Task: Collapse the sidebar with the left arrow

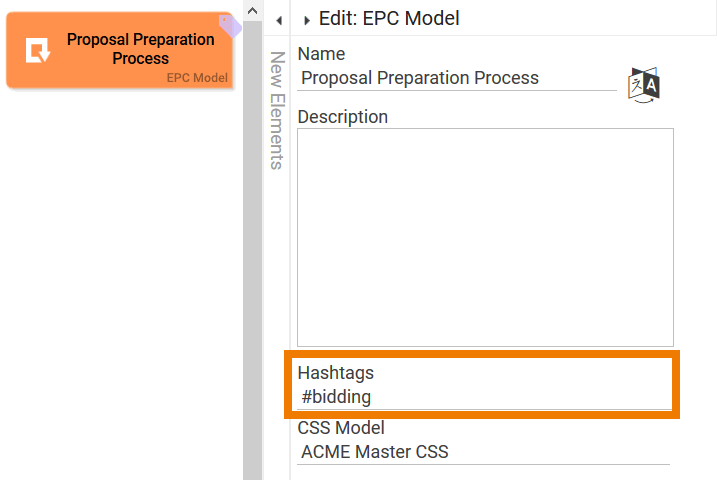Action: pos(279,19)
